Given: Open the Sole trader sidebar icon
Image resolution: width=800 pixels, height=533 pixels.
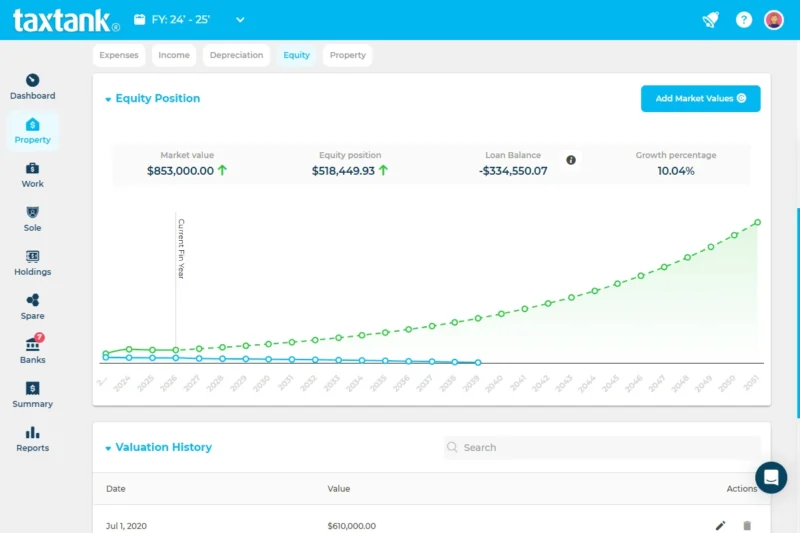Looking at the screenshot, I should coord(32,212).
